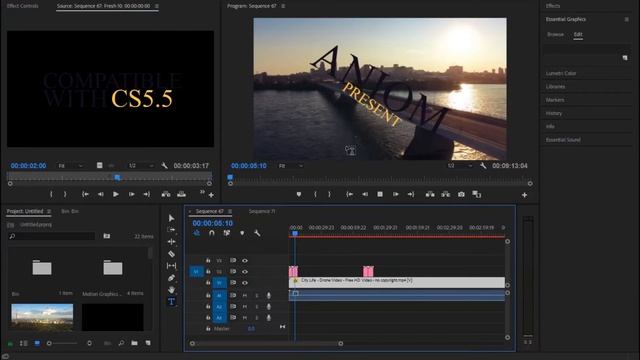Select the Ripple Edit tool

tap(171, 242)
